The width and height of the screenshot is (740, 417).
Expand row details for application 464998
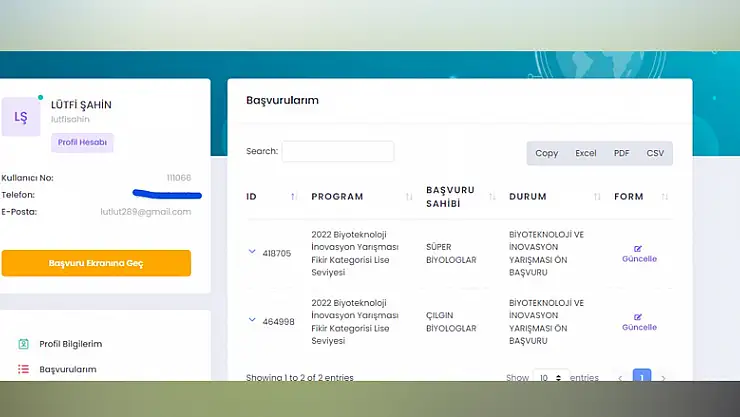point(252,321)
